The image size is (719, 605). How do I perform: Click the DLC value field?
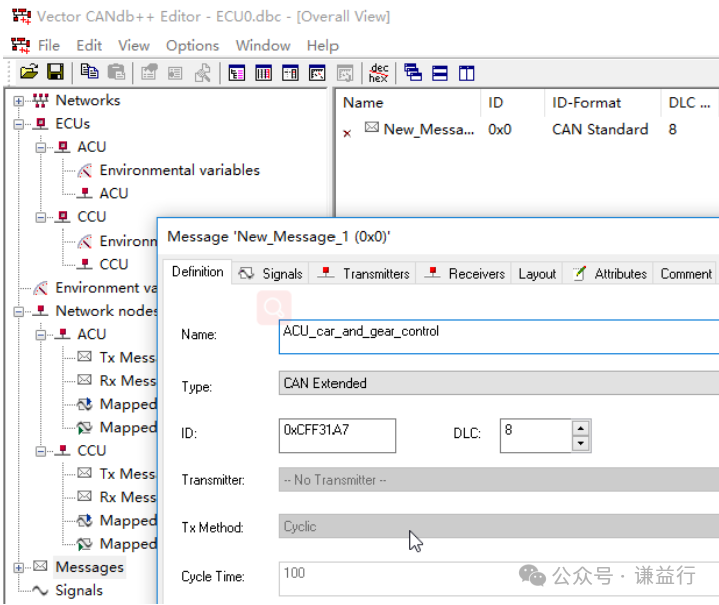click(x=536, y=435)
